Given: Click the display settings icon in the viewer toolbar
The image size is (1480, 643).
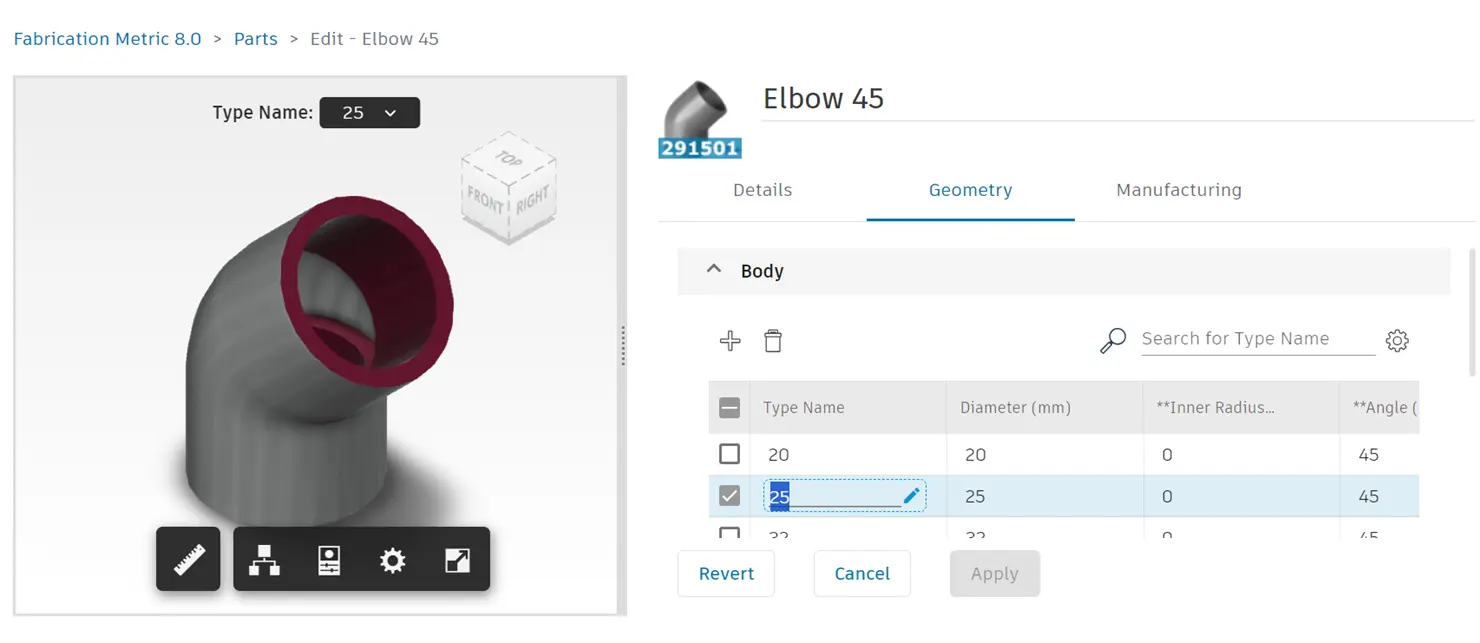Looking at the screenshot, I should pos(328,559).
